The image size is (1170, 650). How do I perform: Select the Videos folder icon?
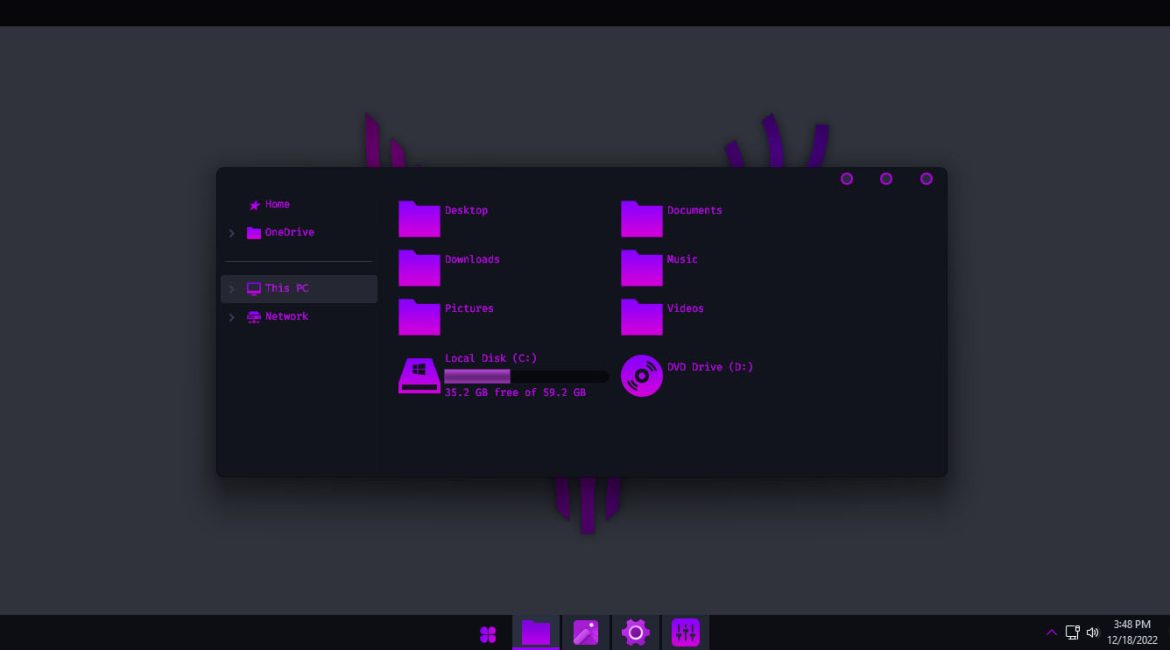(x=641, y=317)
